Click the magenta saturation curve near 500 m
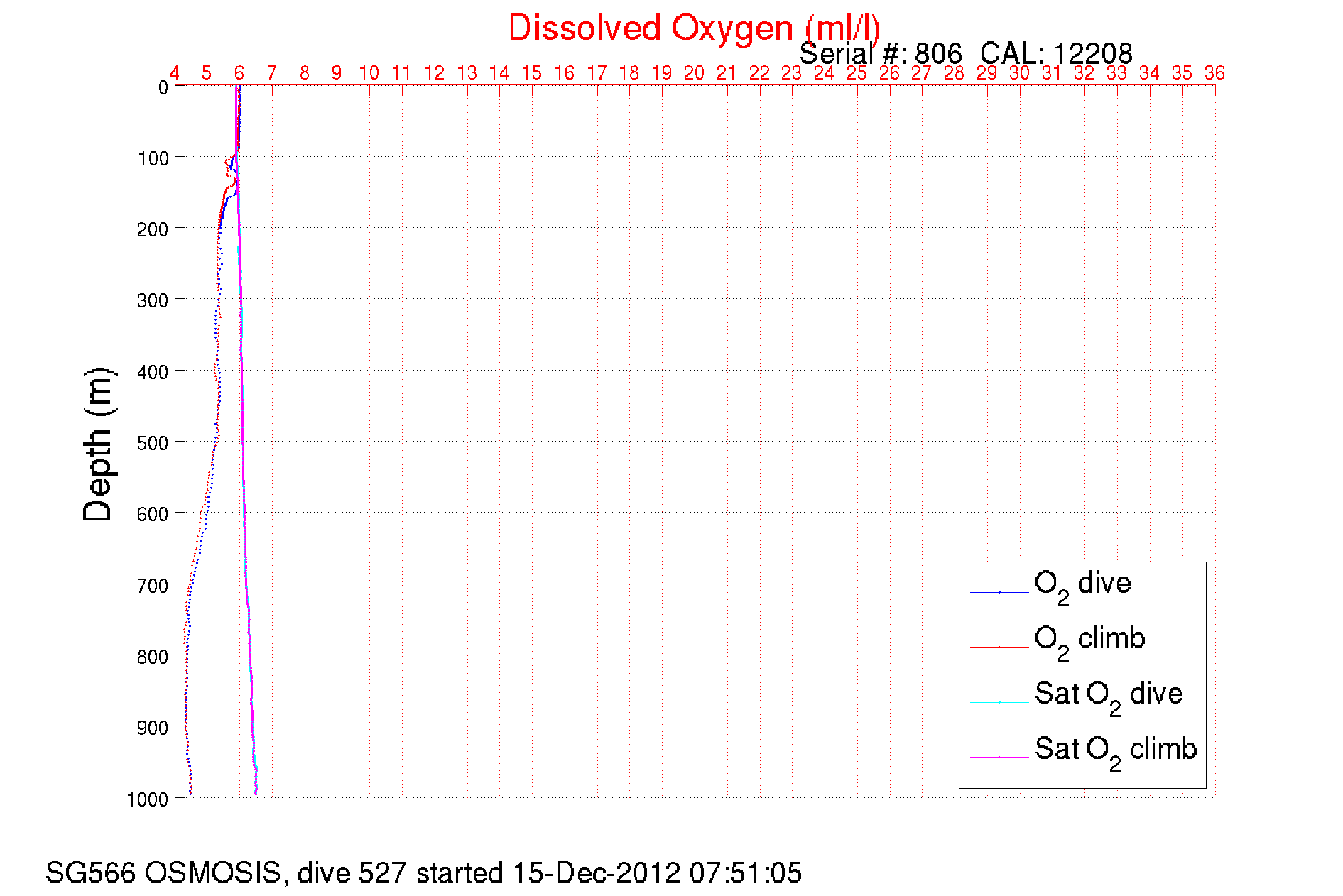This screenshot has height=896, width=1343. [243, 441]
